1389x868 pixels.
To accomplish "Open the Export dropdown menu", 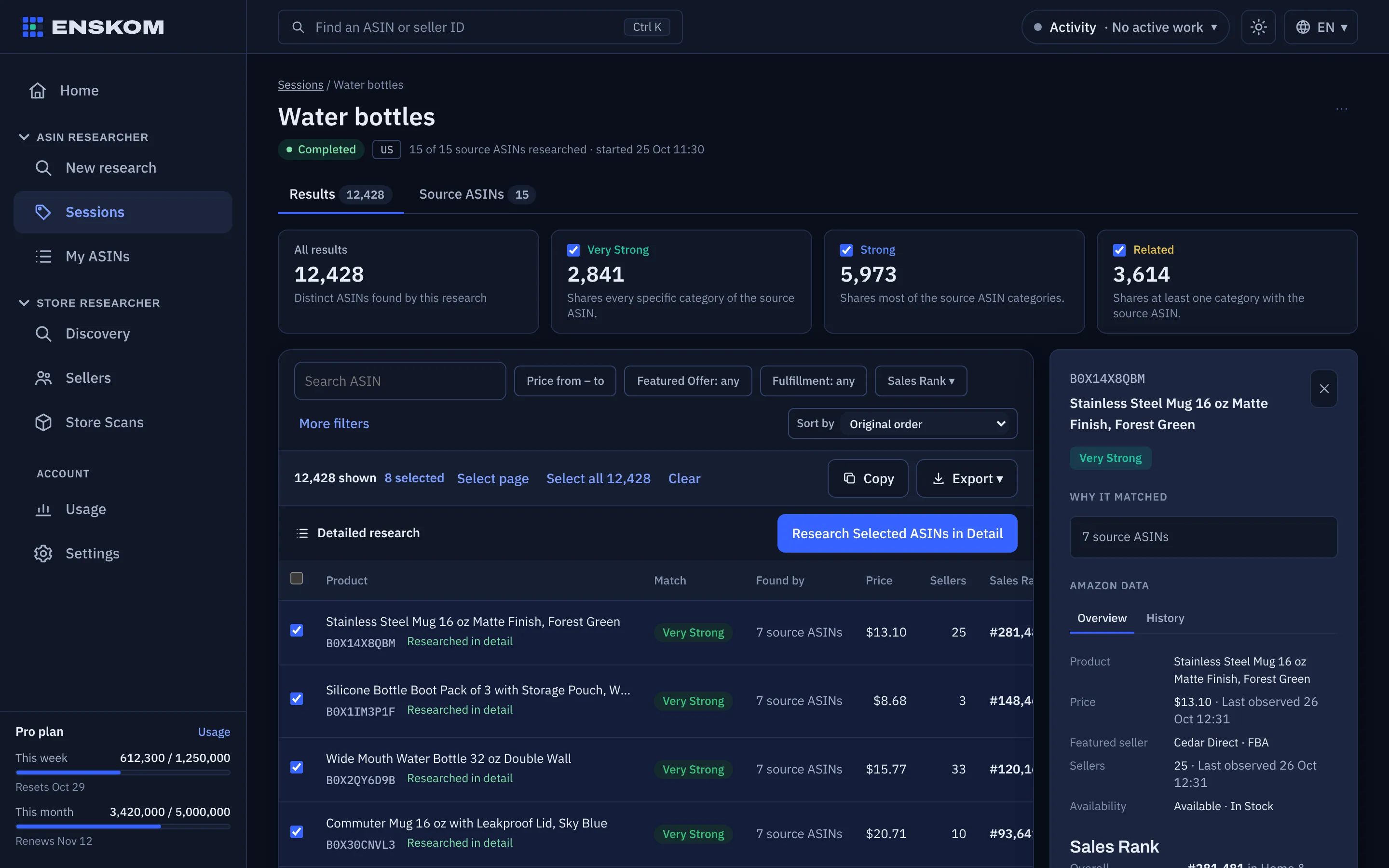I will pyautogui.click(x=967, y=478).
